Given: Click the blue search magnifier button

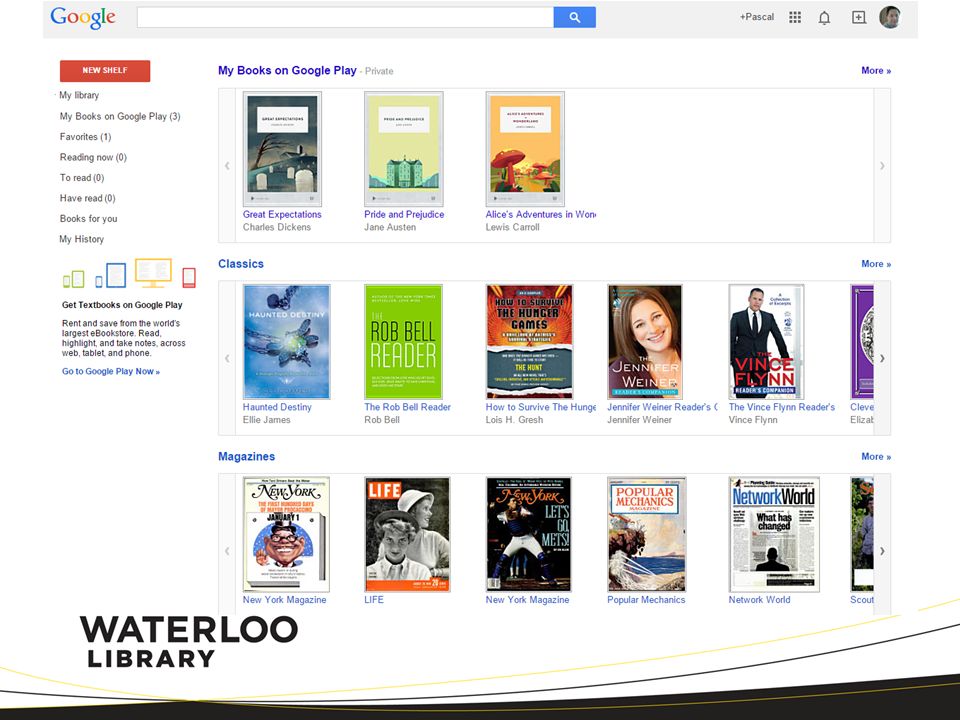Looking at the screenshot, I should tap(574, 17).
